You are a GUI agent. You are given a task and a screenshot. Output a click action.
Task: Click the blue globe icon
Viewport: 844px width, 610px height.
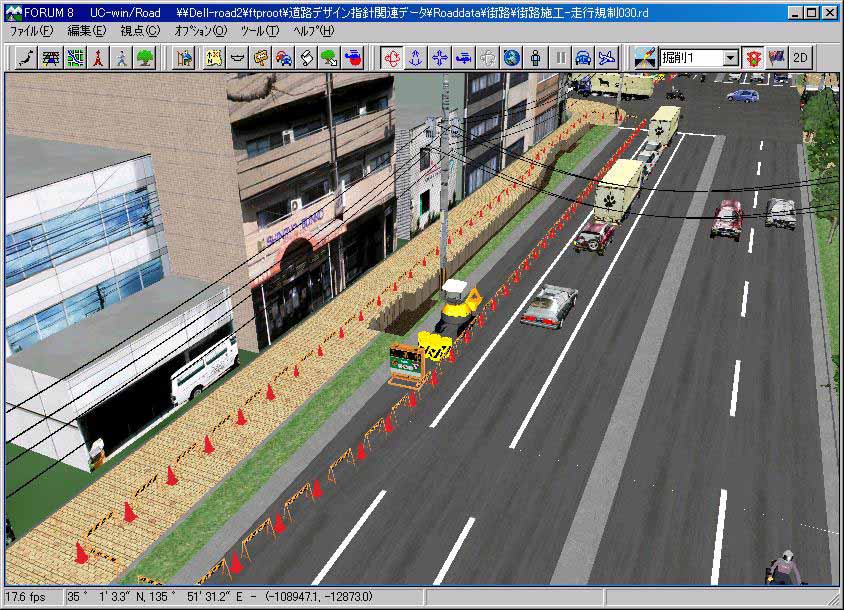pos(511,58)
